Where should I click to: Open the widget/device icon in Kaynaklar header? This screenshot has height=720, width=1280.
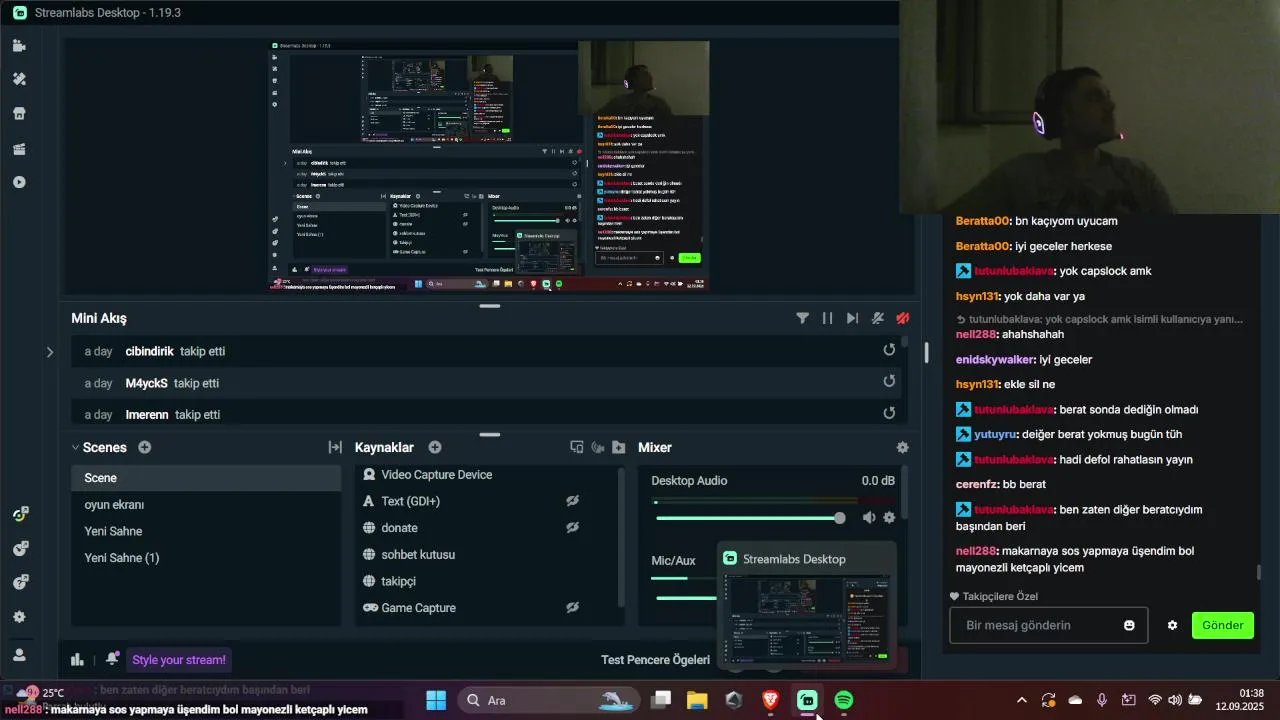point(577,447)
